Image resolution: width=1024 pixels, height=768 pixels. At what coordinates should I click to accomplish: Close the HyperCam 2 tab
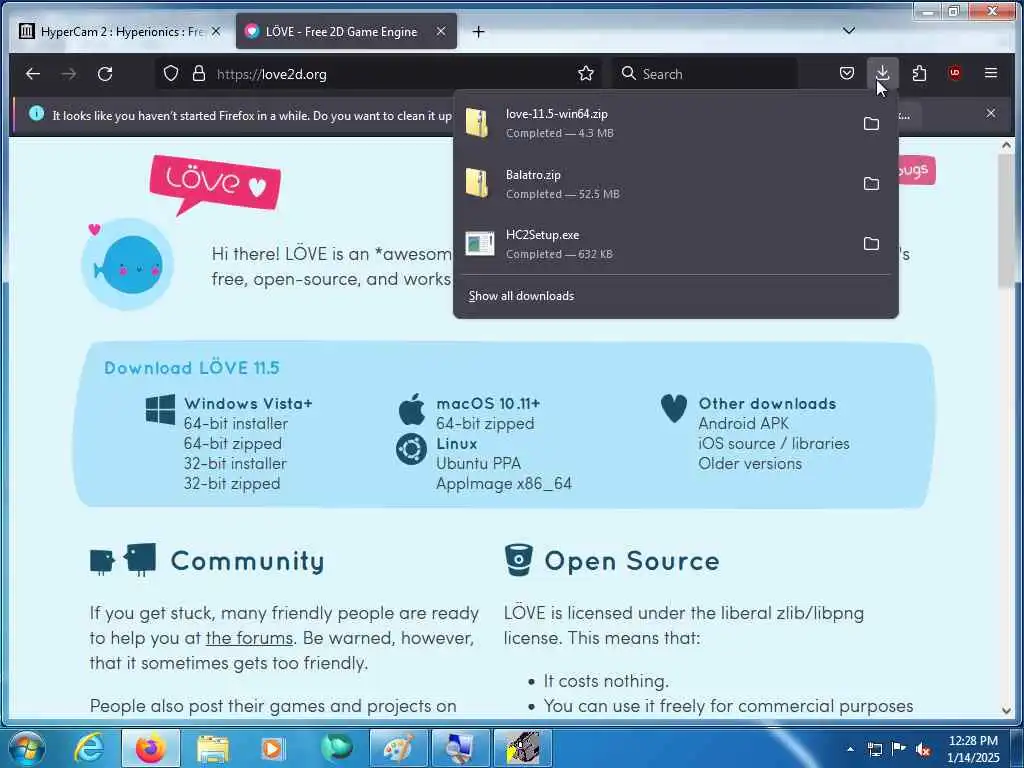[x=216, y=31]
